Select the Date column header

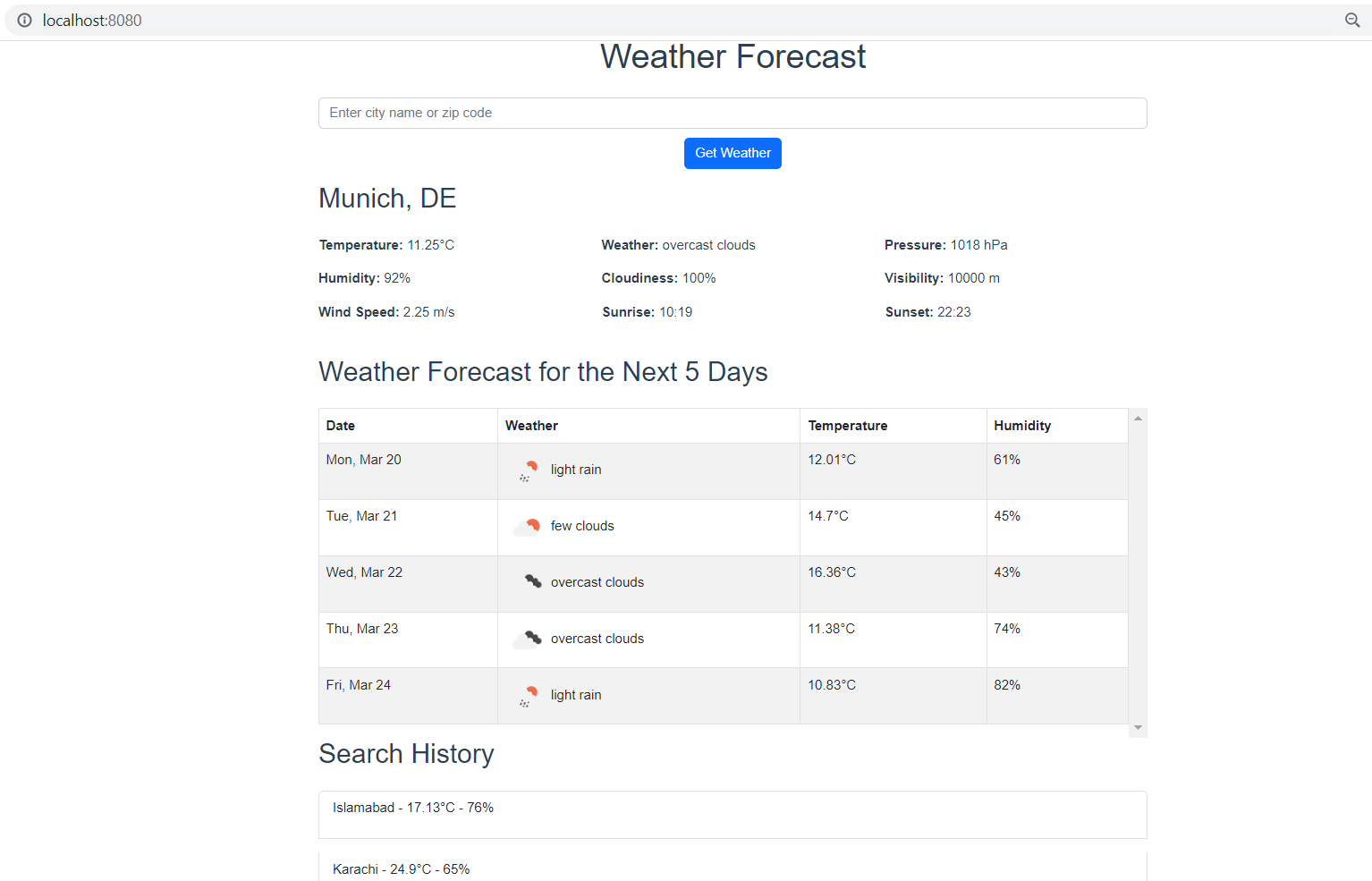coord(340,425)
